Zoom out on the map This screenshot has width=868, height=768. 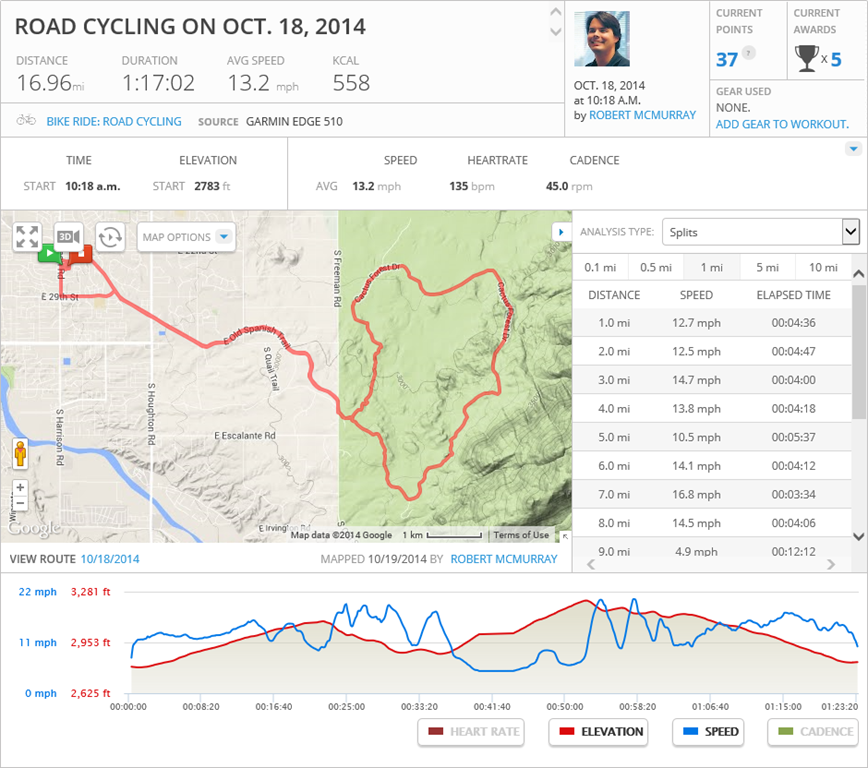(x=20, y=503)
